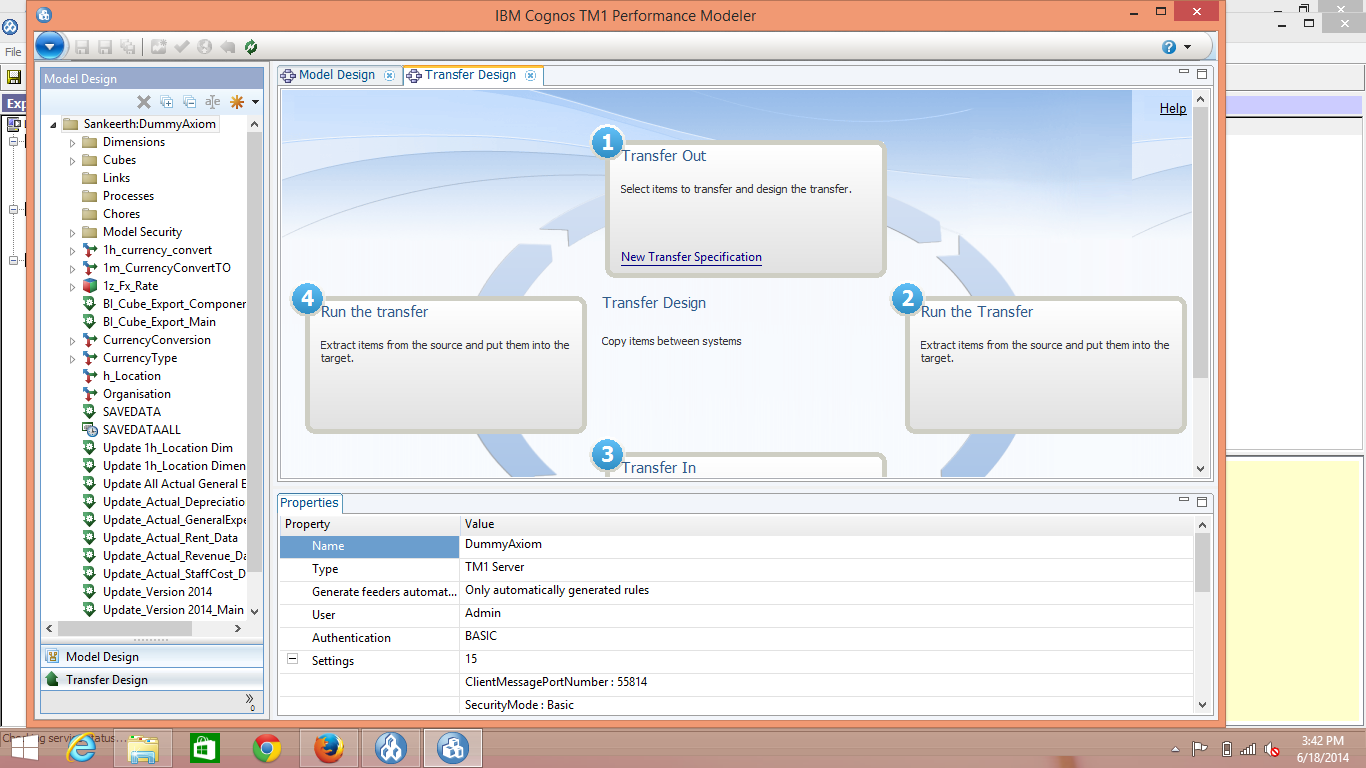Click the second Save icon in the toolbar

[x=105, y=47]
